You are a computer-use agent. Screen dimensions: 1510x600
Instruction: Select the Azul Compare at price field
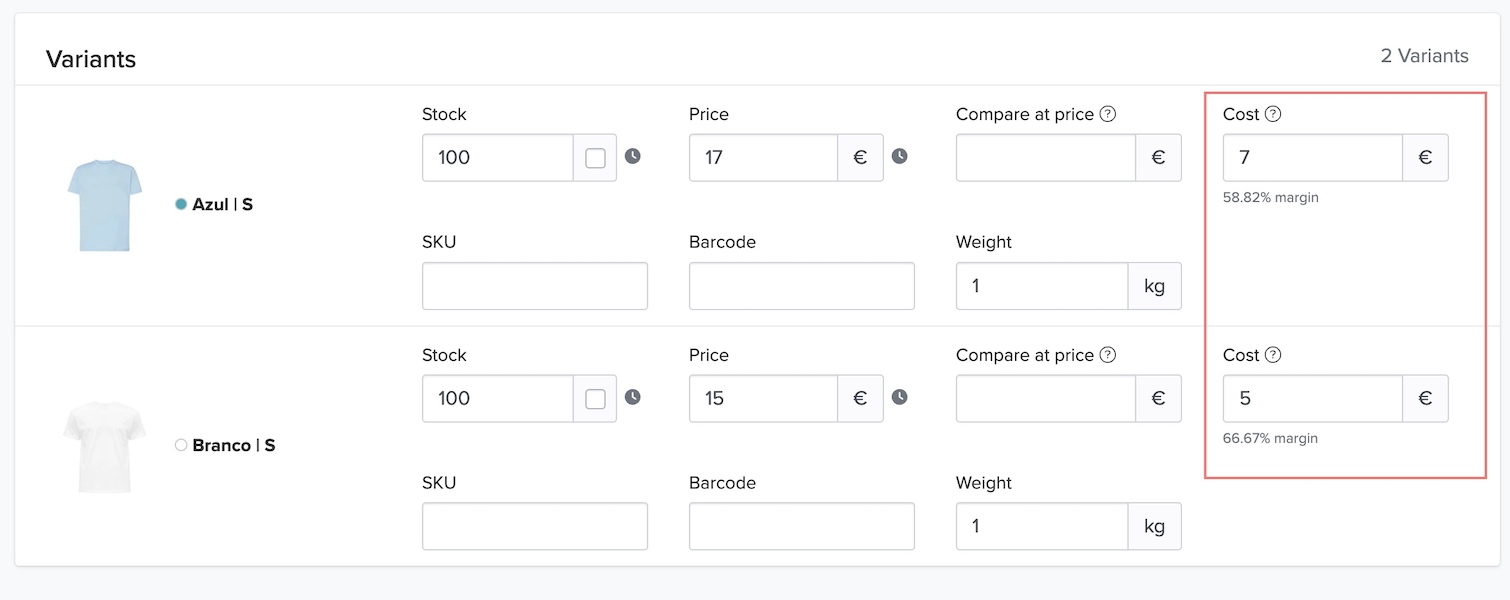click(x=1045, y=158)
